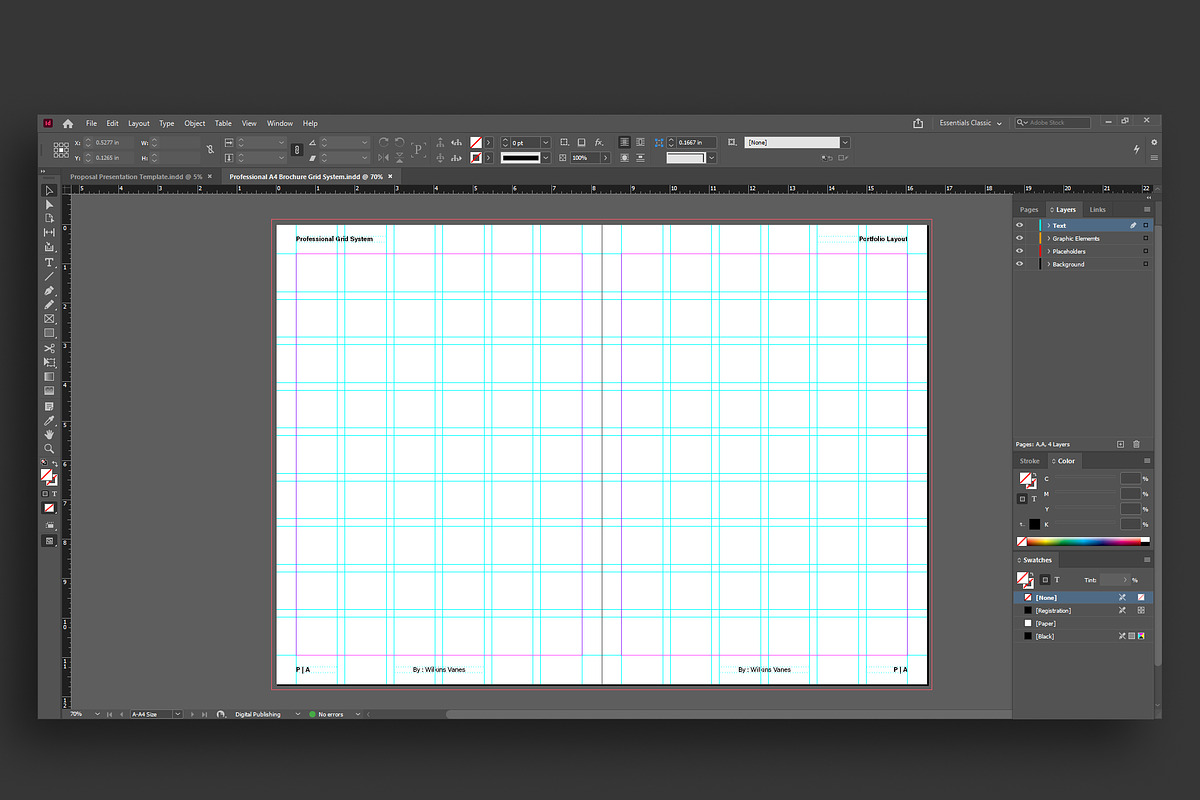1200x800 pixels.
Task: Toggle constrain width and height proportions
Action: [x=210, y=150]
